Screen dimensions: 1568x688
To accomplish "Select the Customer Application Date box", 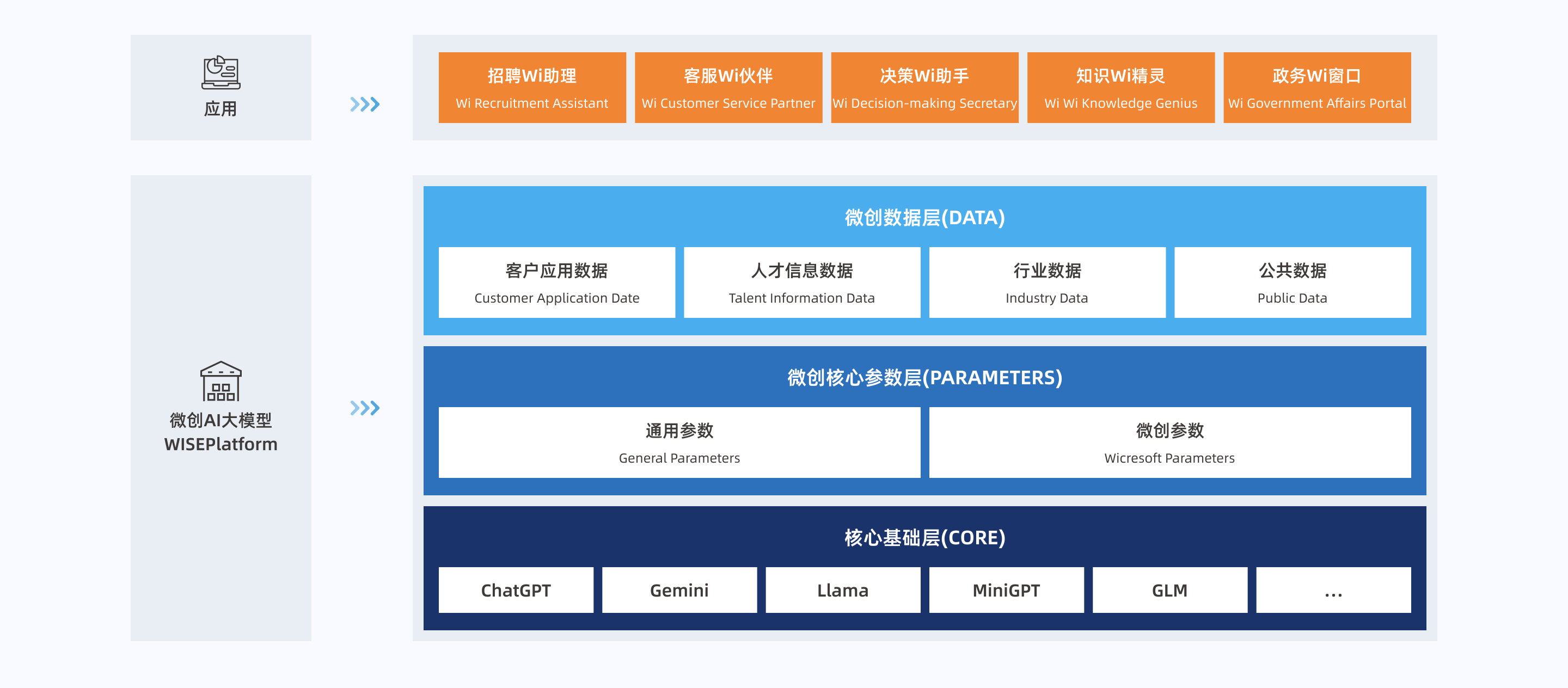I will [556, 282].
